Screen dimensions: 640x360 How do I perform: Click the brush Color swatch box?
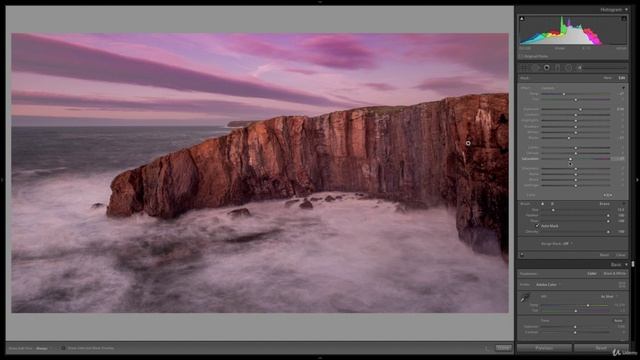point(608,195)
